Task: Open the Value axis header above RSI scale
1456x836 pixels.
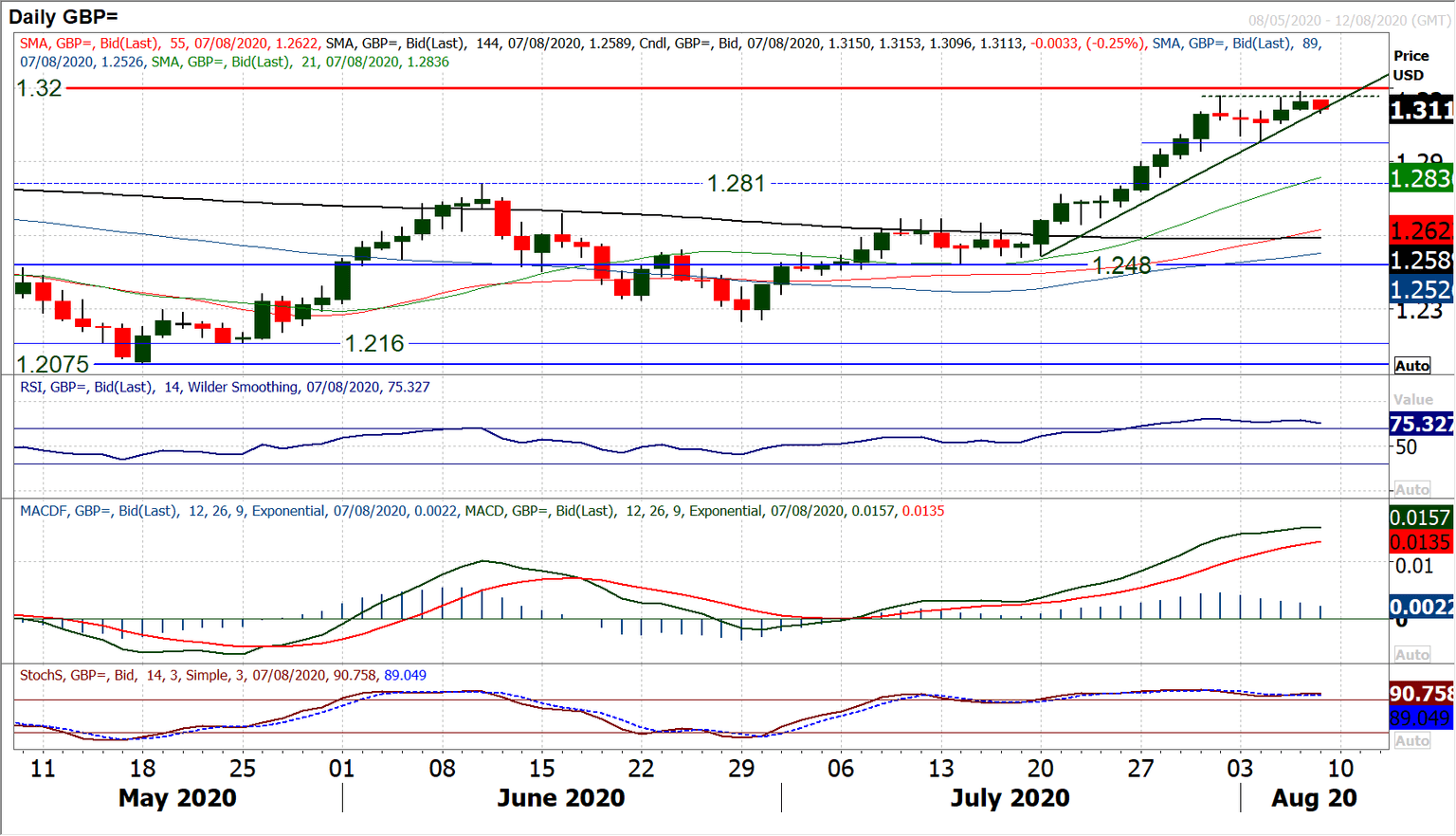Action: click(1411, 399)
